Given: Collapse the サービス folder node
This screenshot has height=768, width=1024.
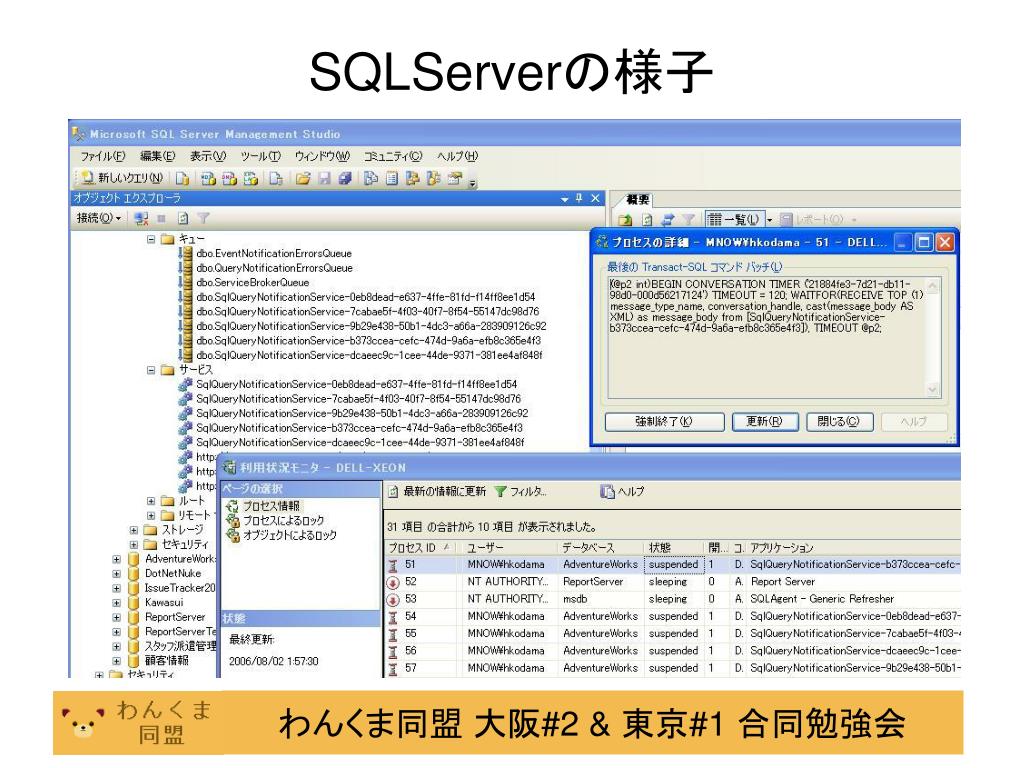Looking at the screenshot, I should coord(151,370).
